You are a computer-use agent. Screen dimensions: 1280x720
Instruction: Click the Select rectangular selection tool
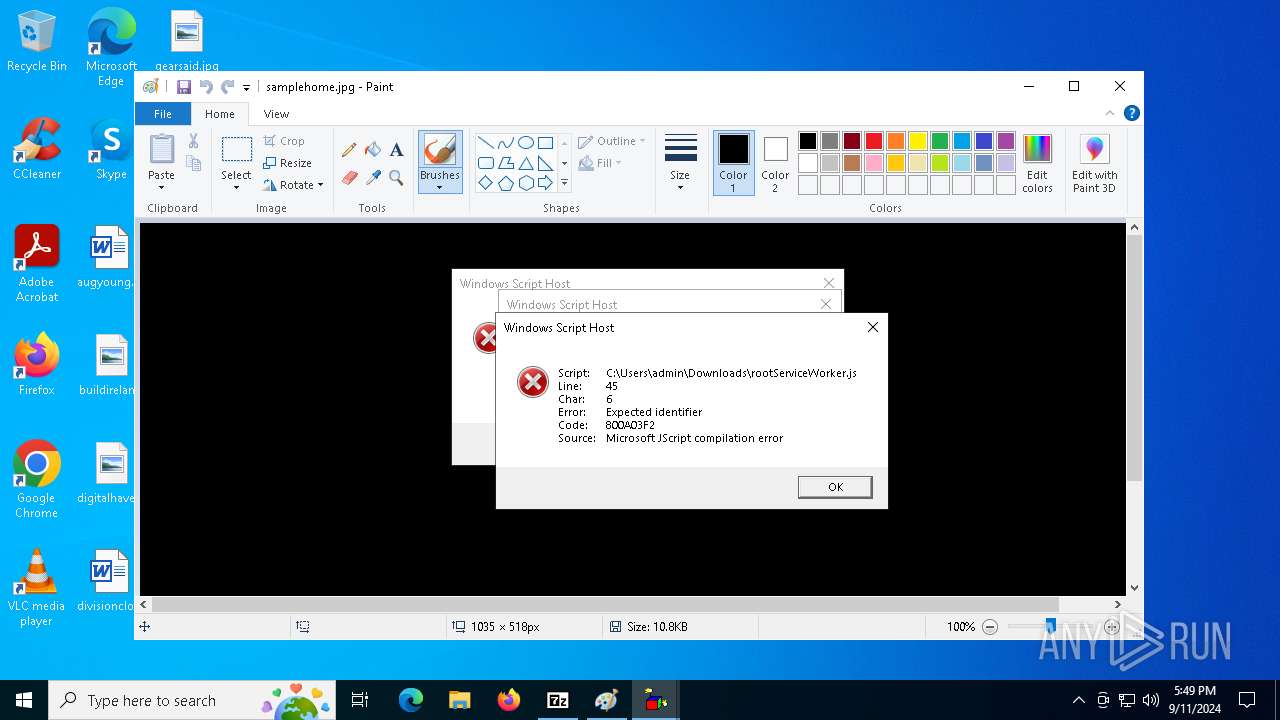[236, 150]
